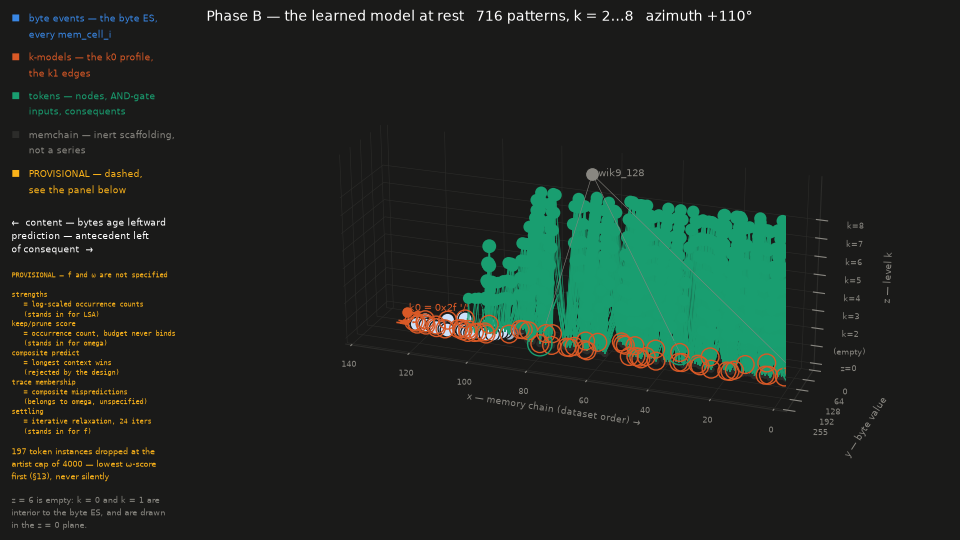Click the orange k-models legend swatch
The image size is (960, 540).
(x=16, y=57)
